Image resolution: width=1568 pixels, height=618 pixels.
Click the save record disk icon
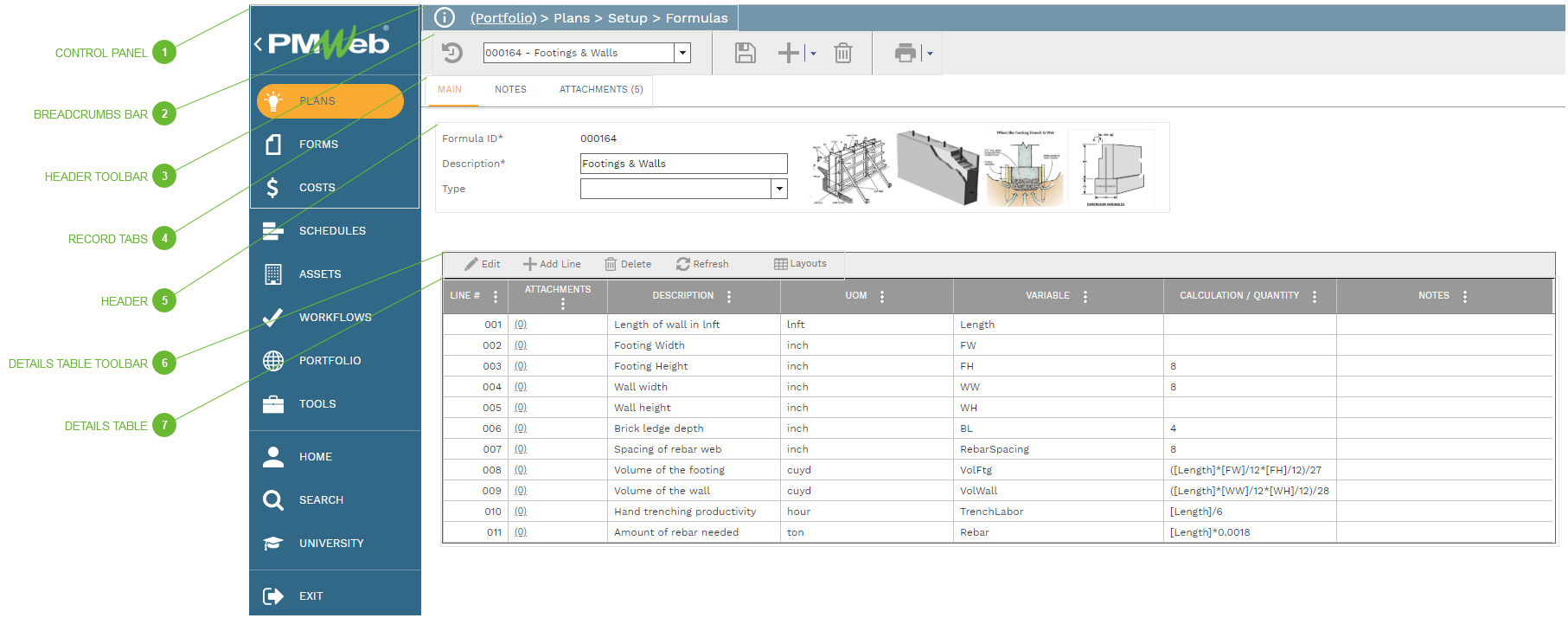(745, 54)
